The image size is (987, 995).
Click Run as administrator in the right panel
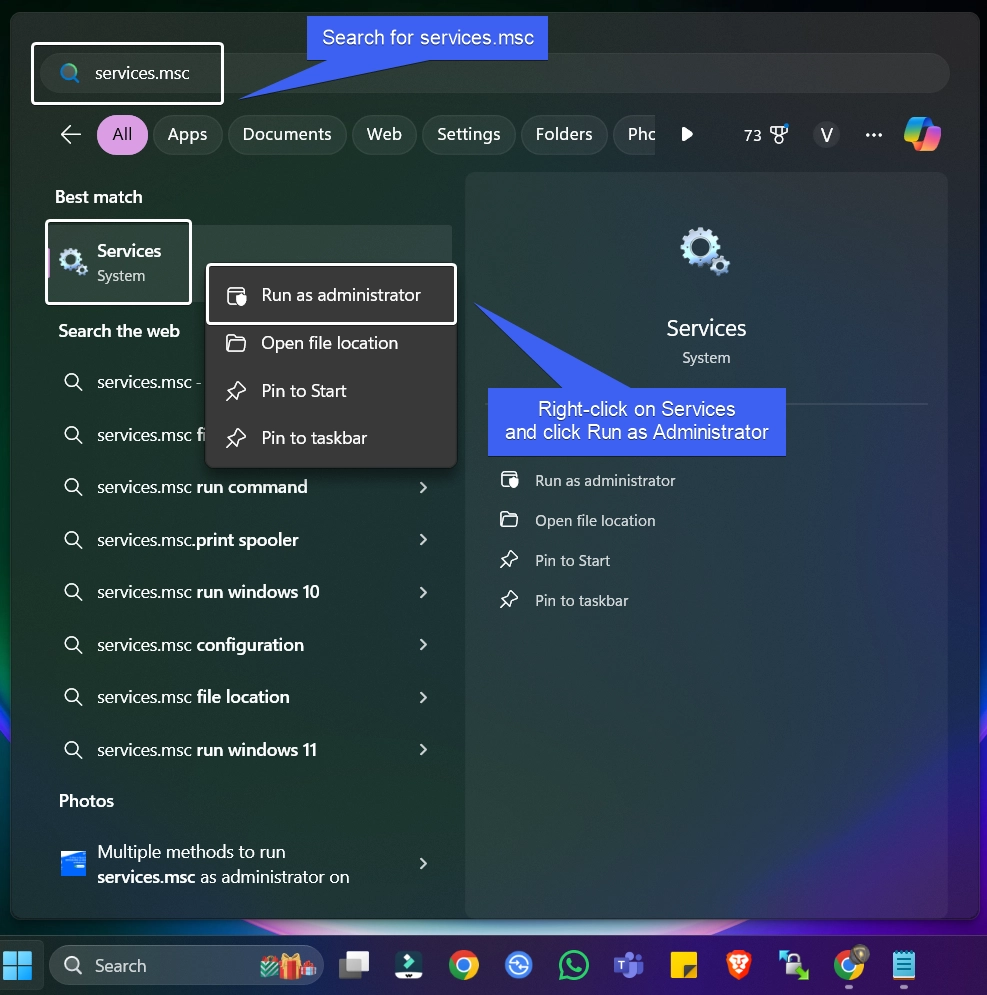(x=605, y=480)
